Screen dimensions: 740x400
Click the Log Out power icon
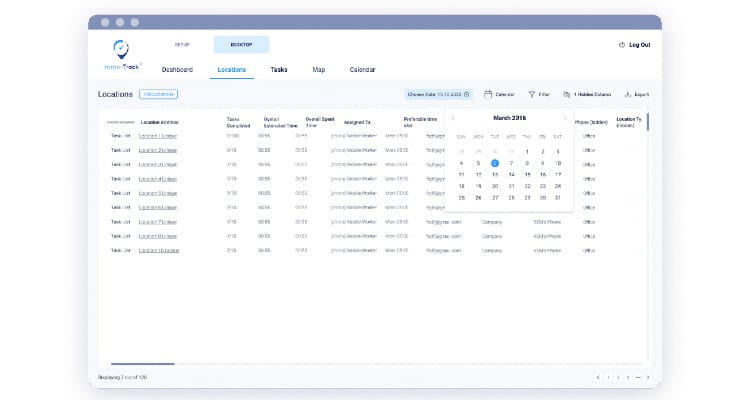click(622, 45)
